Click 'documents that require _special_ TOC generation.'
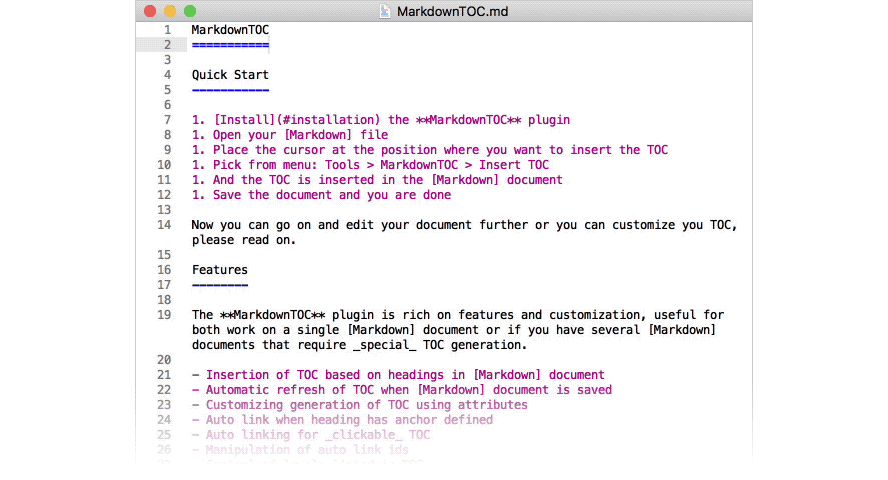 coord(360,345)
